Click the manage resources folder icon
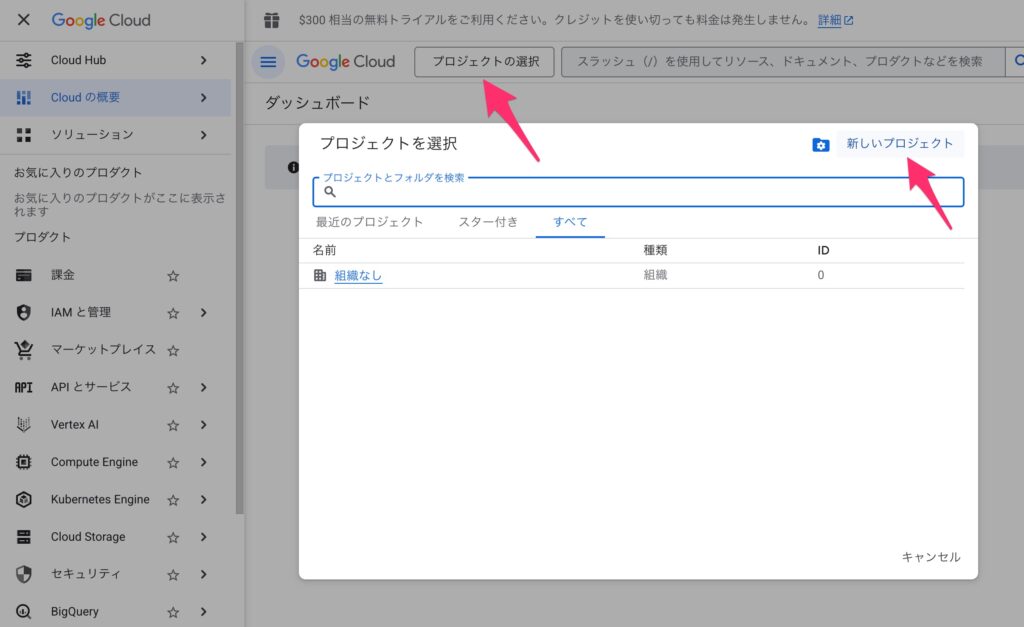 point(821,145)
